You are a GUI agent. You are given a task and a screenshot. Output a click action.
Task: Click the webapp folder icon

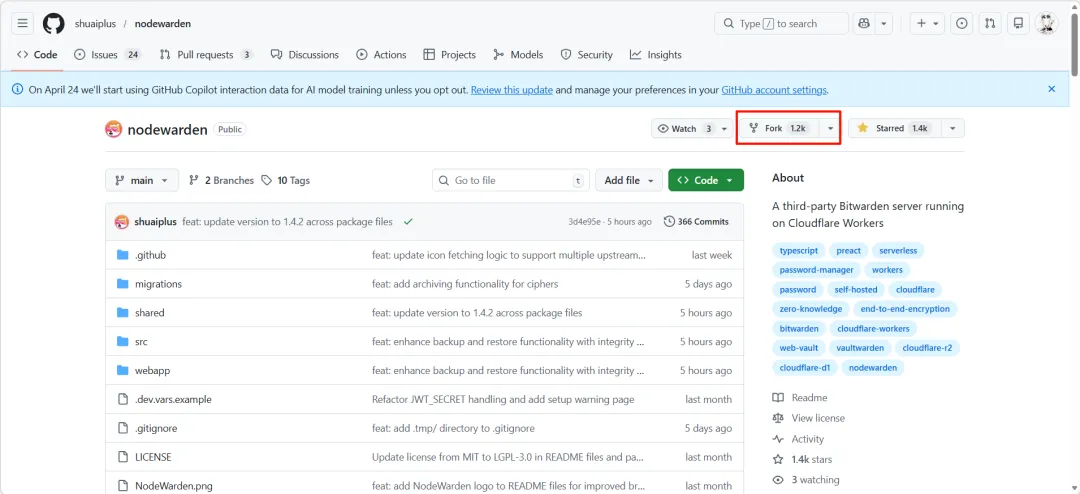pyautogui.click(x=123, y=371)
